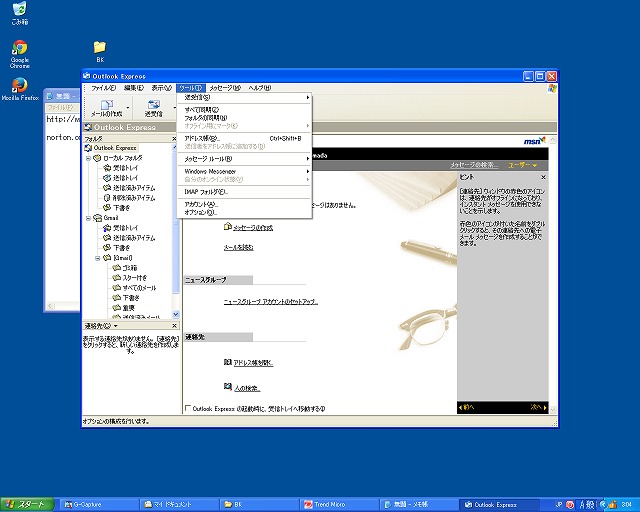640x512 pixels.
Task: Select ローカル フォルダ's 送信済みアイテム icon
Action: click(107, 188)
